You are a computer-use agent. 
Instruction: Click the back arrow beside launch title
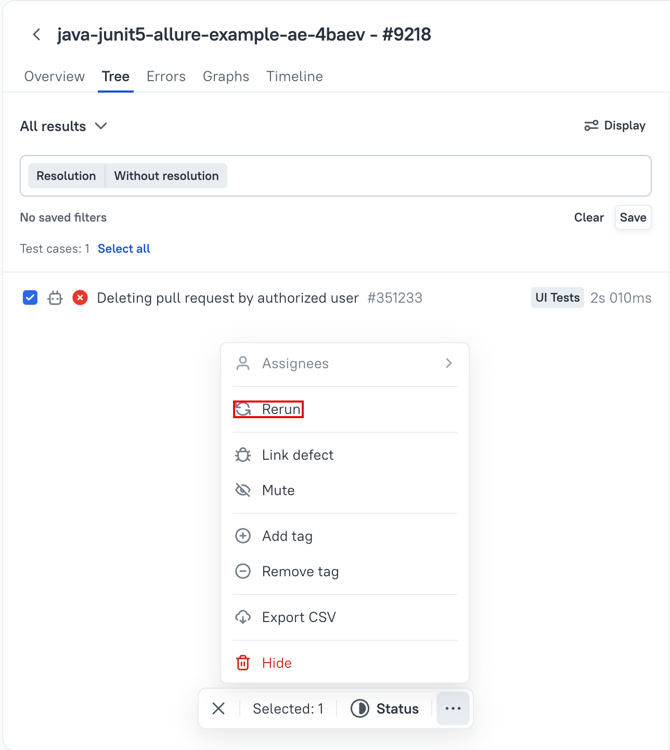pyautogui.click(x=37, y=35)
